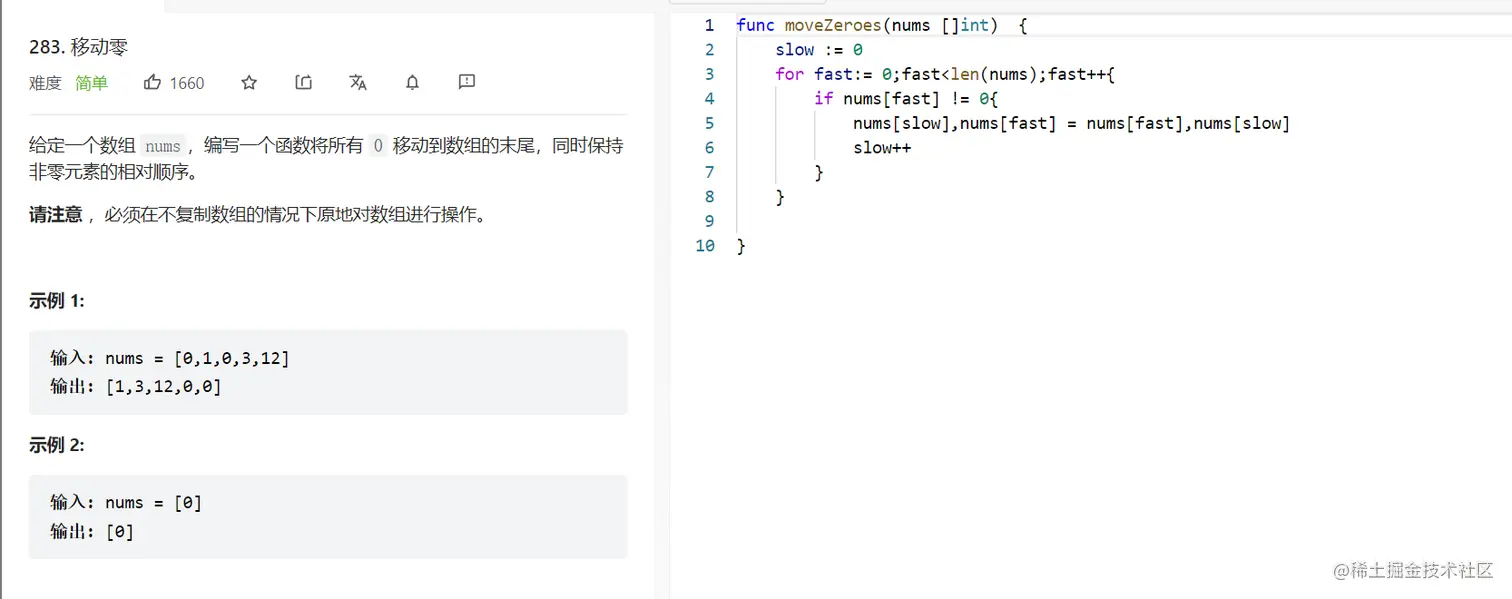Click the star favorite icon
Viewport: 1512px width, 599px height.
tap(249, 82)
